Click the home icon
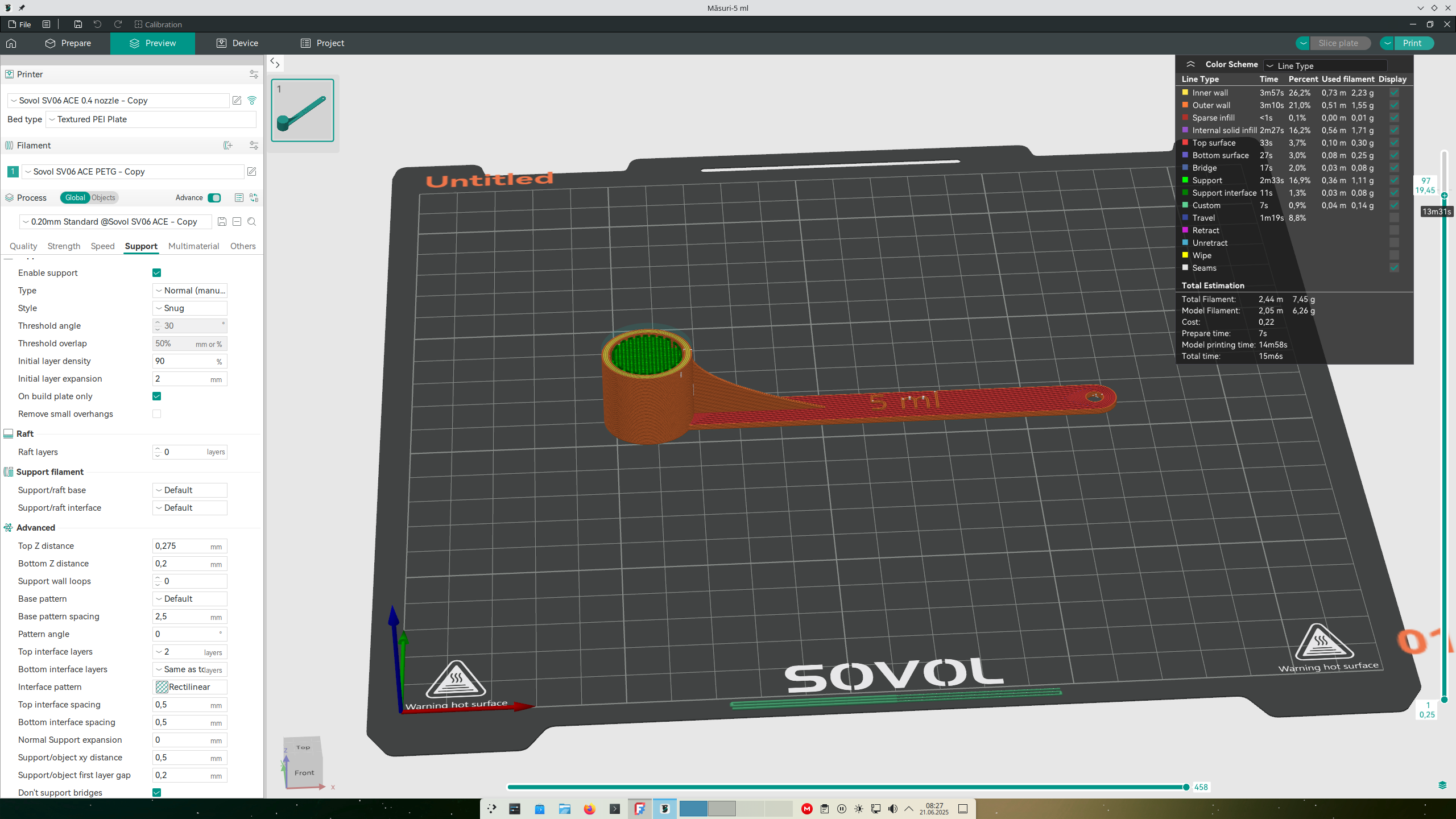This screenshot has height=819, width=1456. (x=11, y=43)
